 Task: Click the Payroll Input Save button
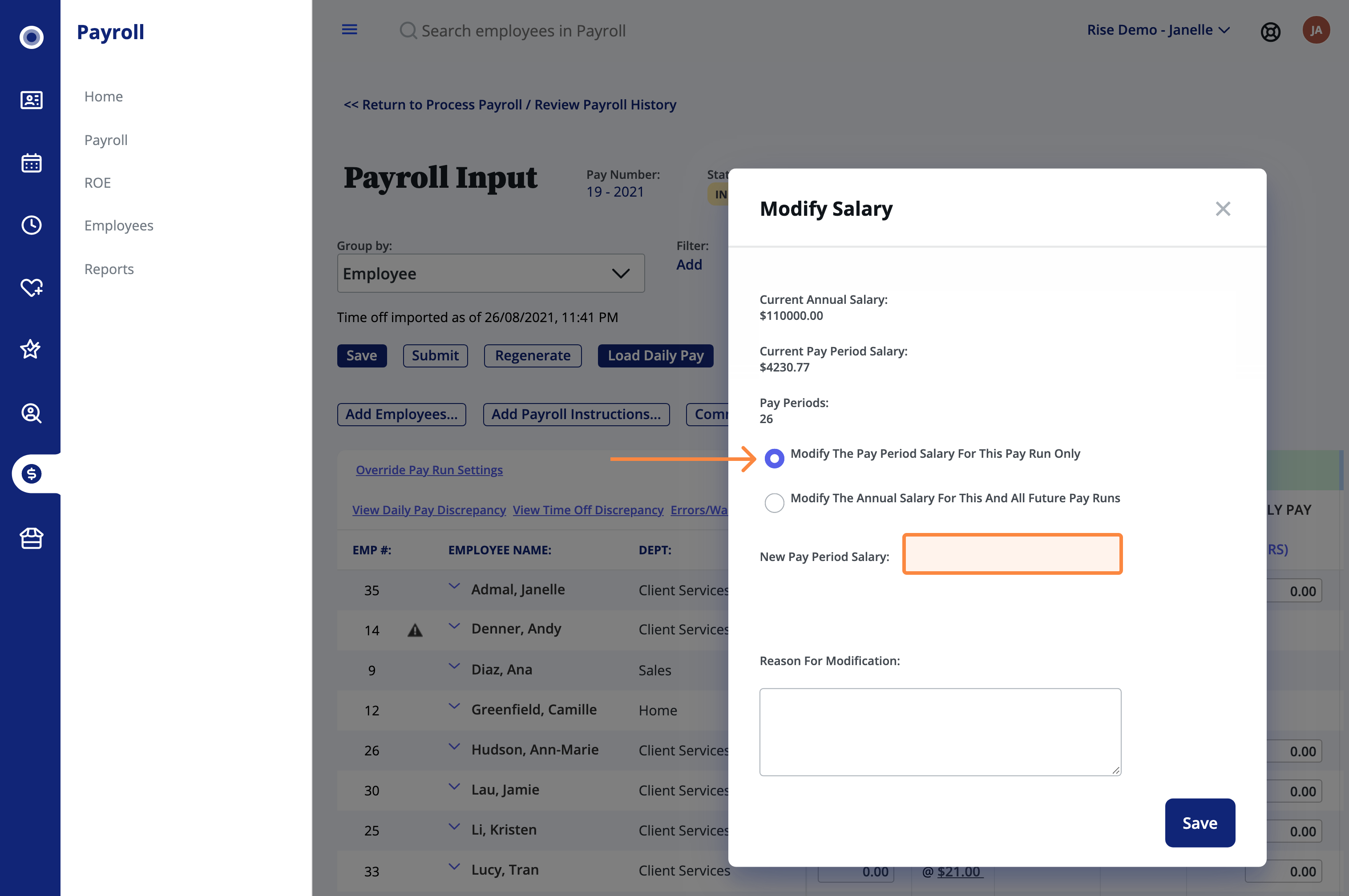[362, 355]
